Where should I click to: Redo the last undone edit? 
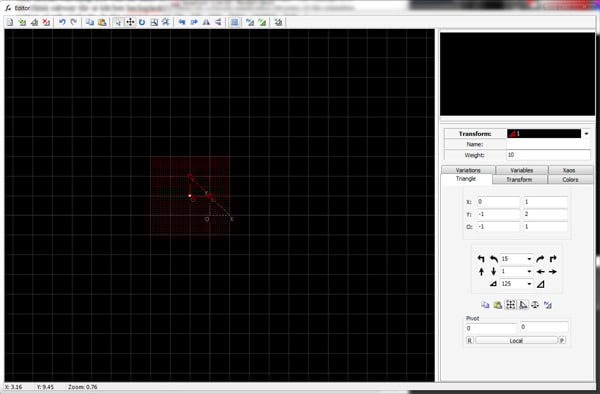pyautogui.click(x=74, y=22)
